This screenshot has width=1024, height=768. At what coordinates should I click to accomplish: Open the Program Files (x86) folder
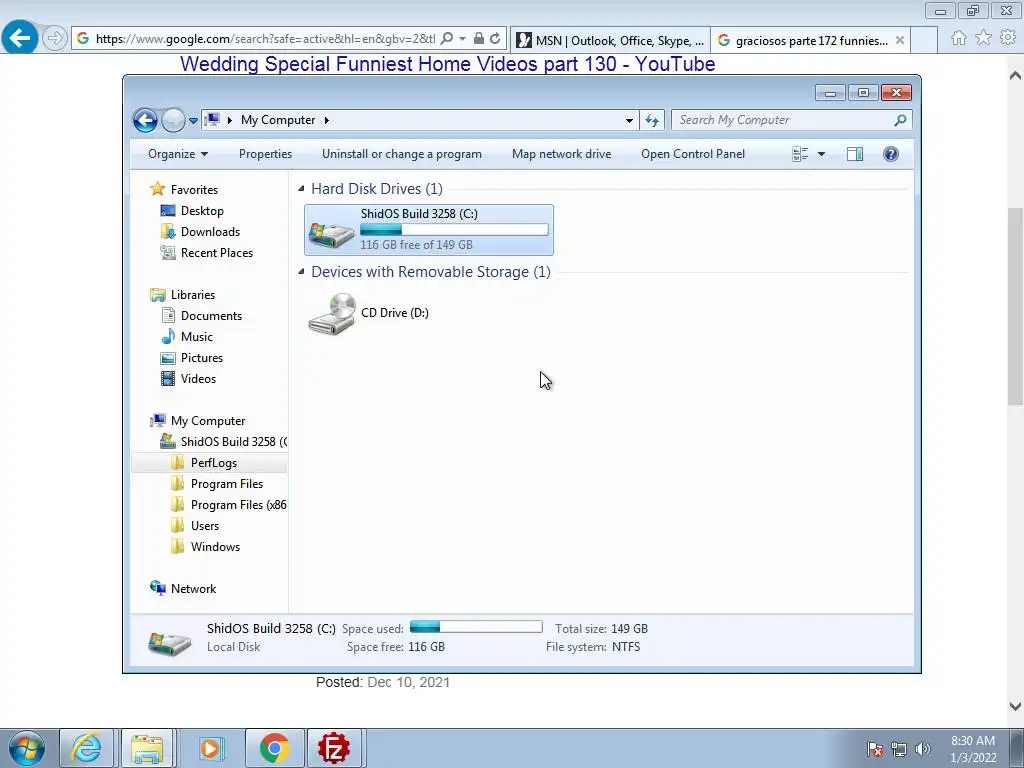pos(238,505)
